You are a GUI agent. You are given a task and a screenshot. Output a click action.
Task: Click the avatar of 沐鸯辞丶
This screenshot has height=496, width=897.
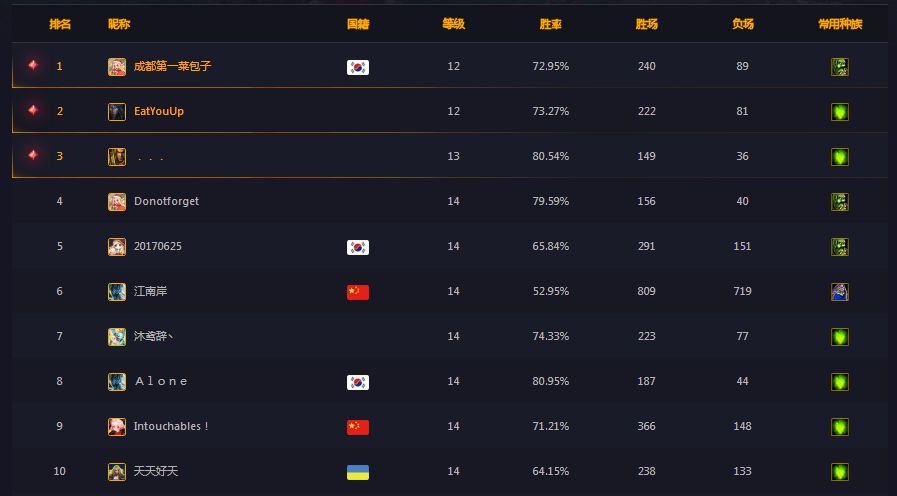point(117,337)
